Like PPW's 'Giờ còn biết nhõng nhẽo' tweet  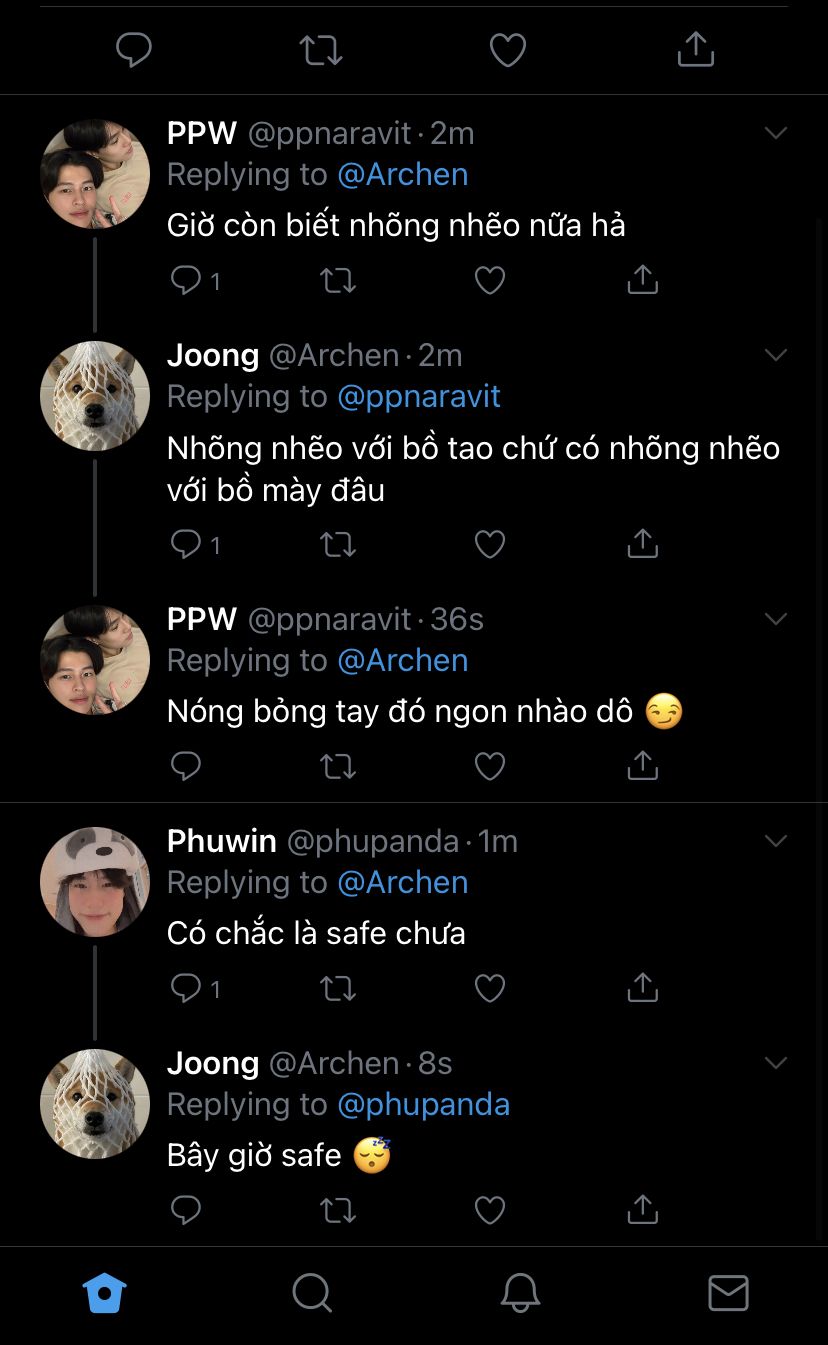tap(489, 280)
